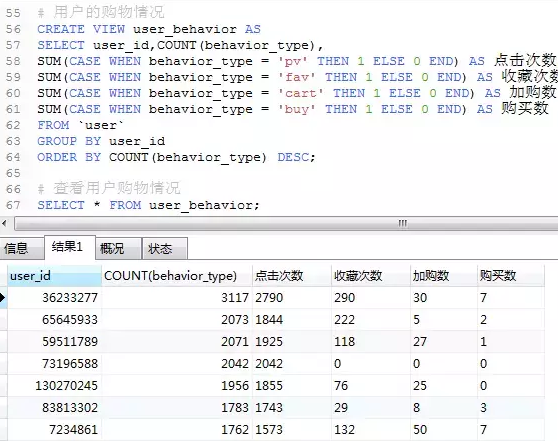558x441 pixels.
Task: Click the horizontal scrollbar thumb of the editor
Action: 286,224
